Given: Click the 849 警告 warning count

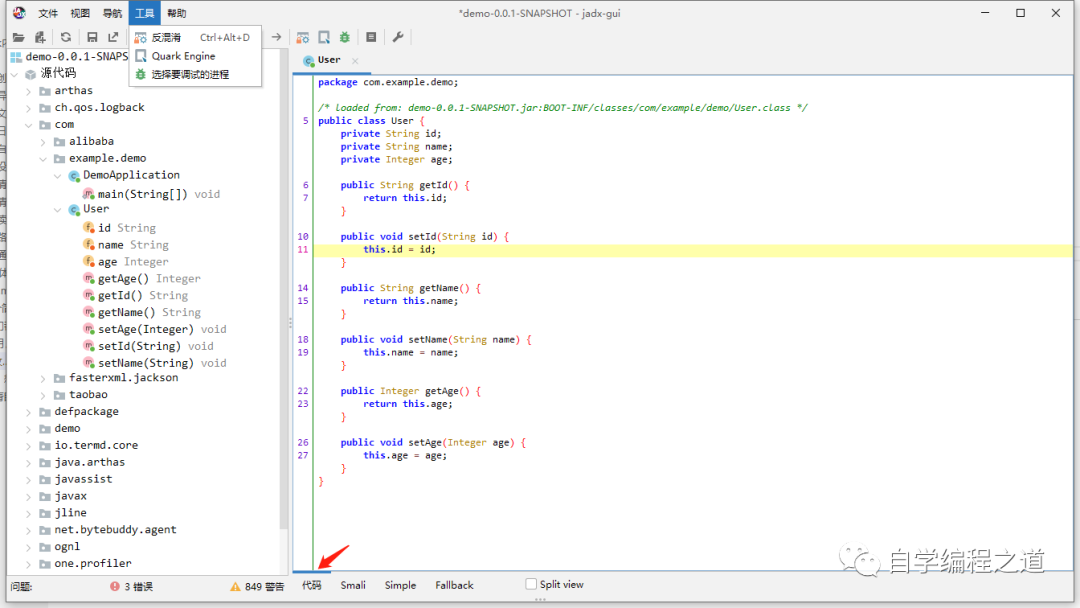Looking at the screenshot, I should (264, 587).
